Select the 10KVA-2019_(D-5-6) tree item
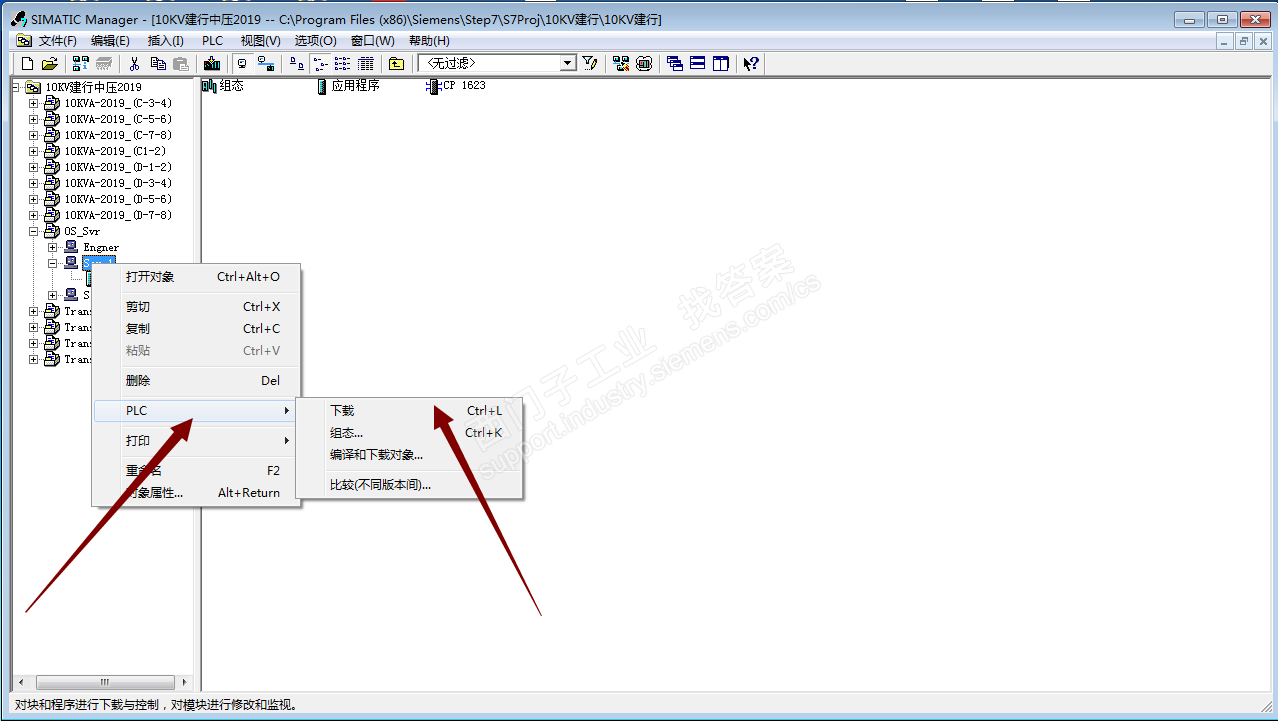The image size is (1278, 721). (118, 199)
